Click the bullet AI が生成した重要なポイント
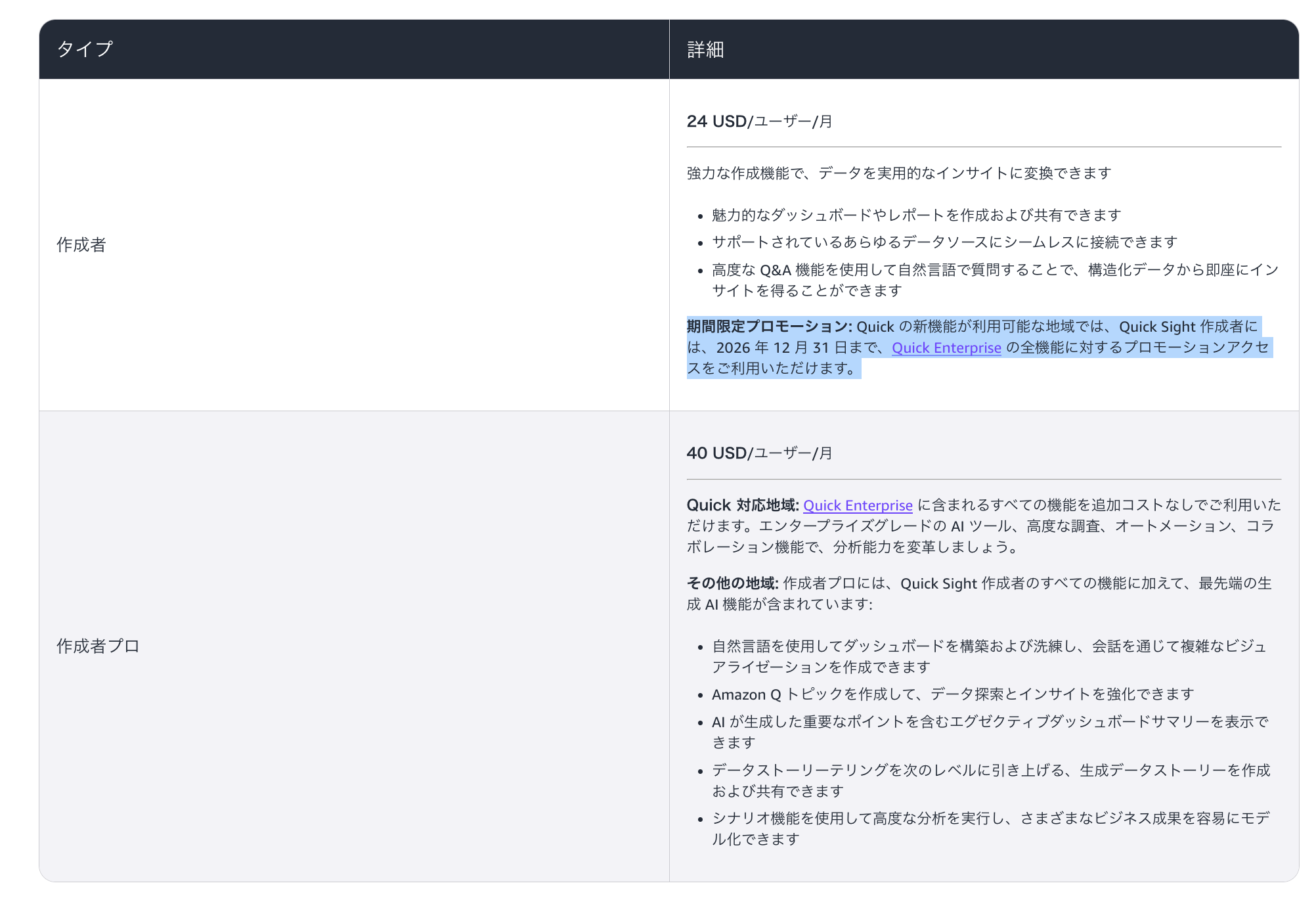The width and height of the screenshot is (1316, 900). [x=990, y=732]
